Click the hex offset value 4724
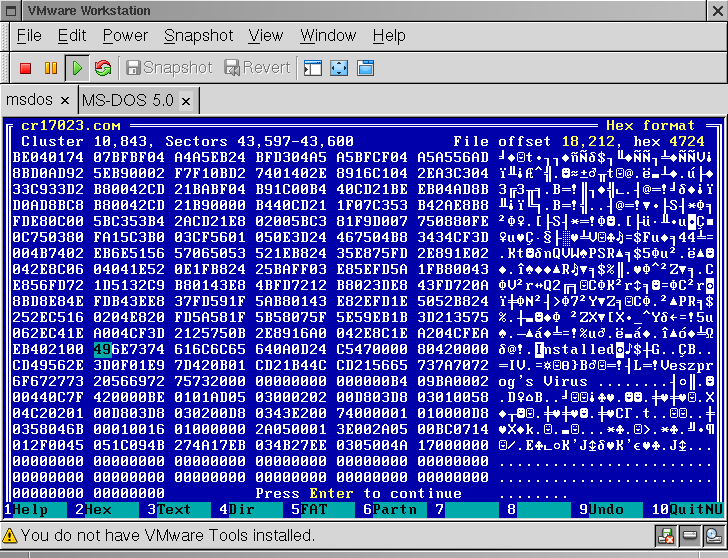Image resolution: width=728 pixels, height=558 pixels. [687, 141]
